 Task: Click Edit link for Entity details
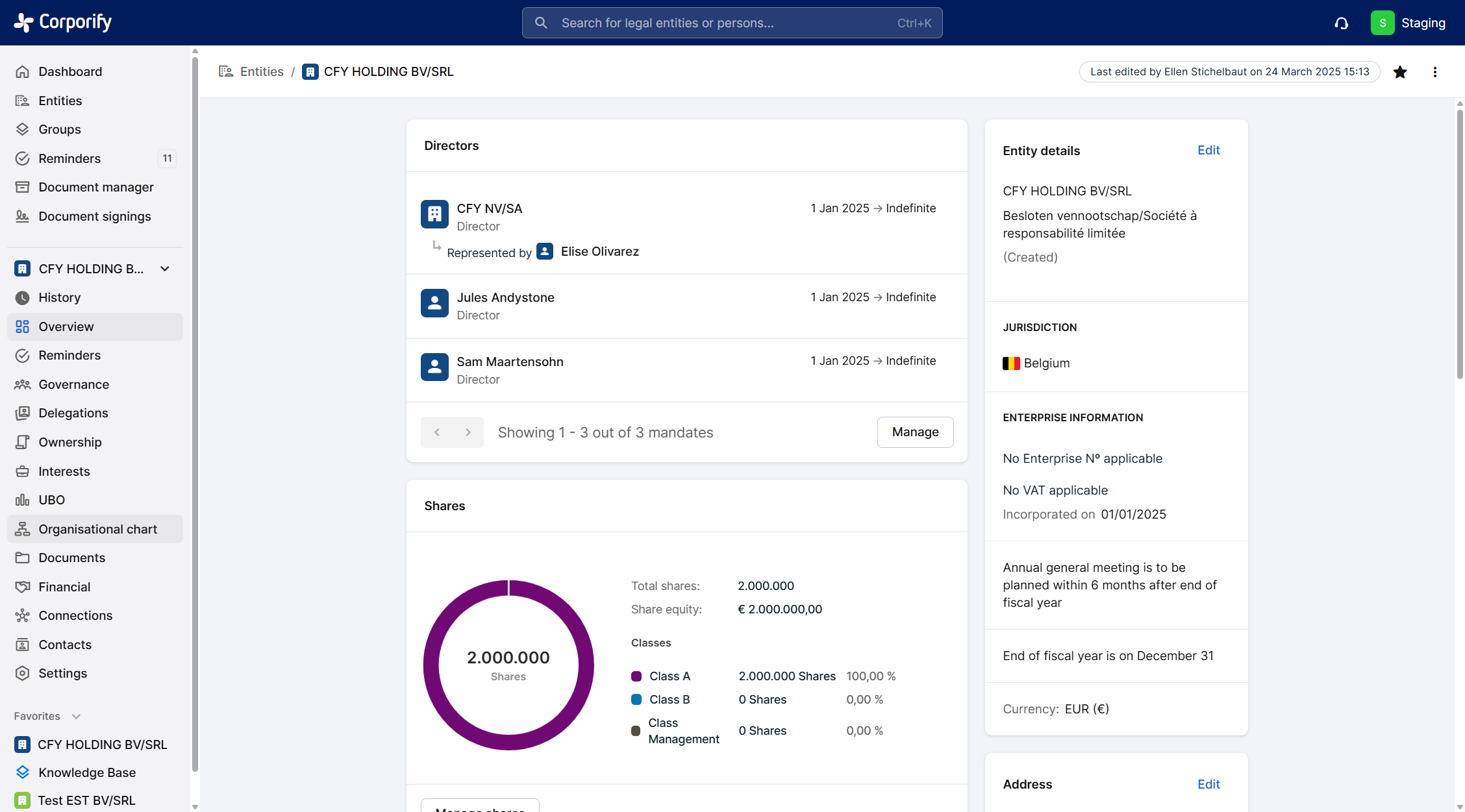[x=1208, y=151]
